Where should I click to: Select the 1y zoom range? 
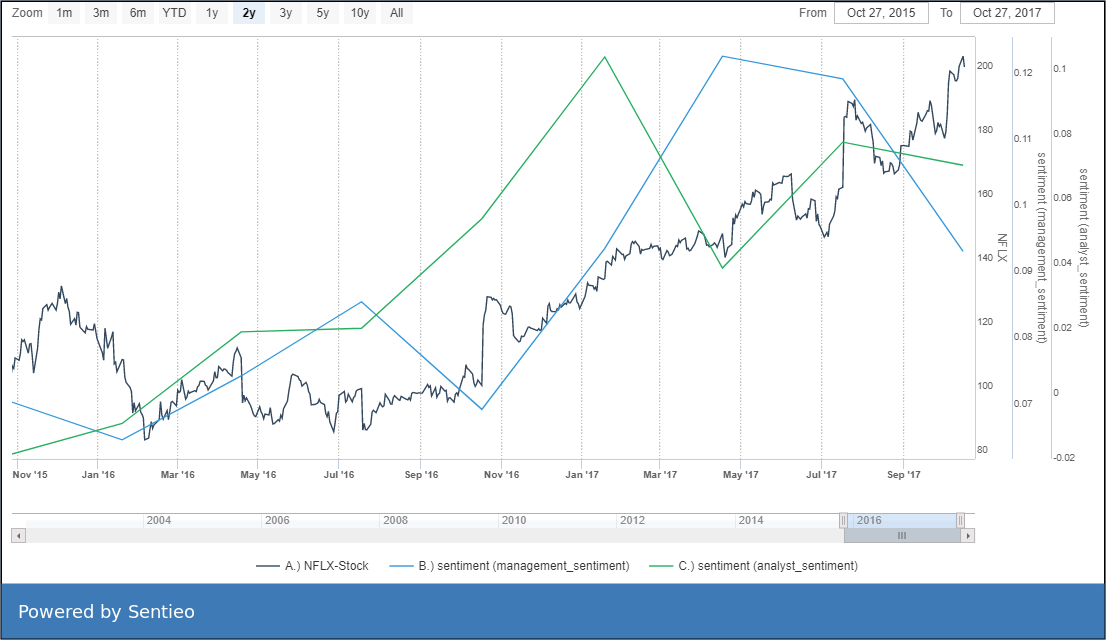(212, 13)
